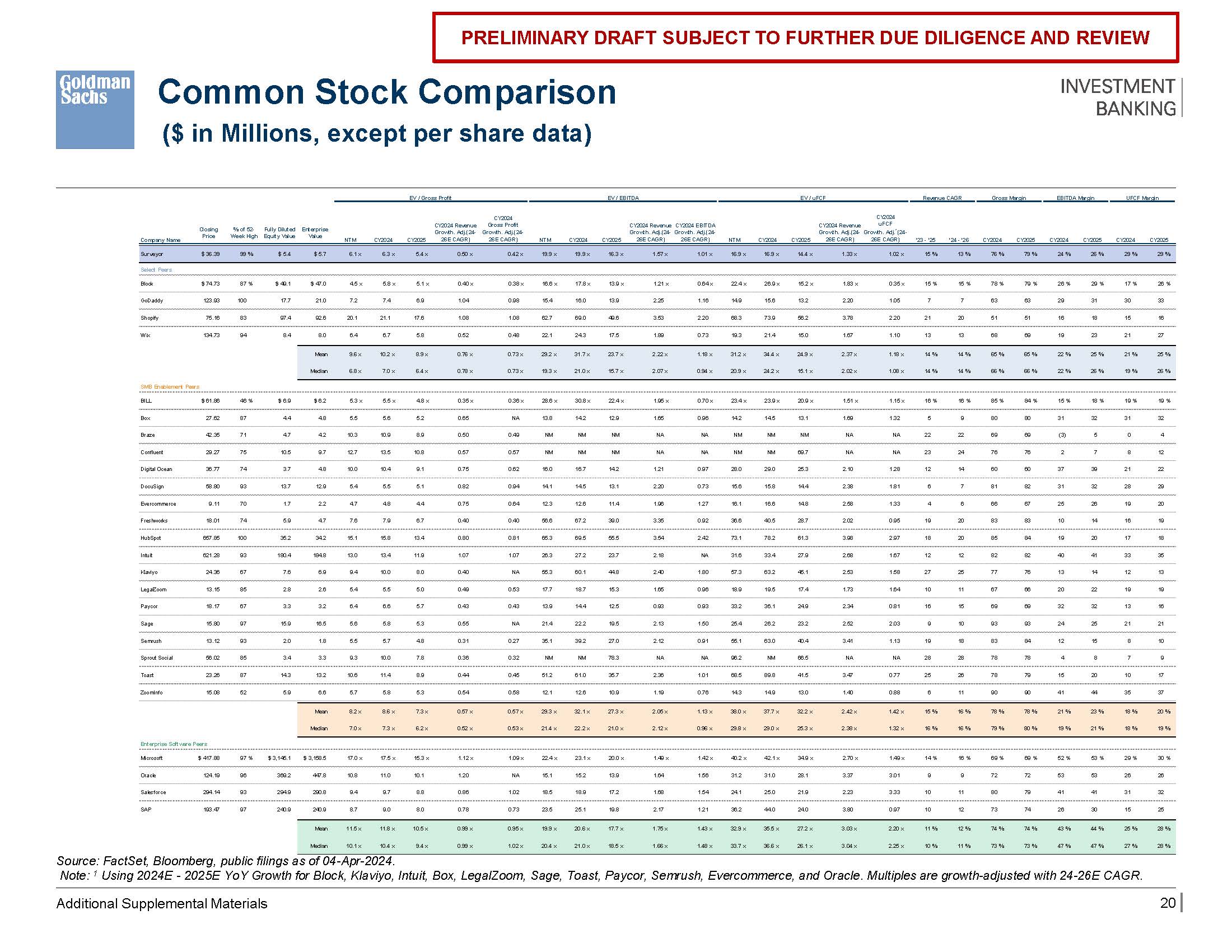The width and height of the screenshot is (1232, 952).
Task: Select the preliminary draft warning banner
Action: pos(805,38)
